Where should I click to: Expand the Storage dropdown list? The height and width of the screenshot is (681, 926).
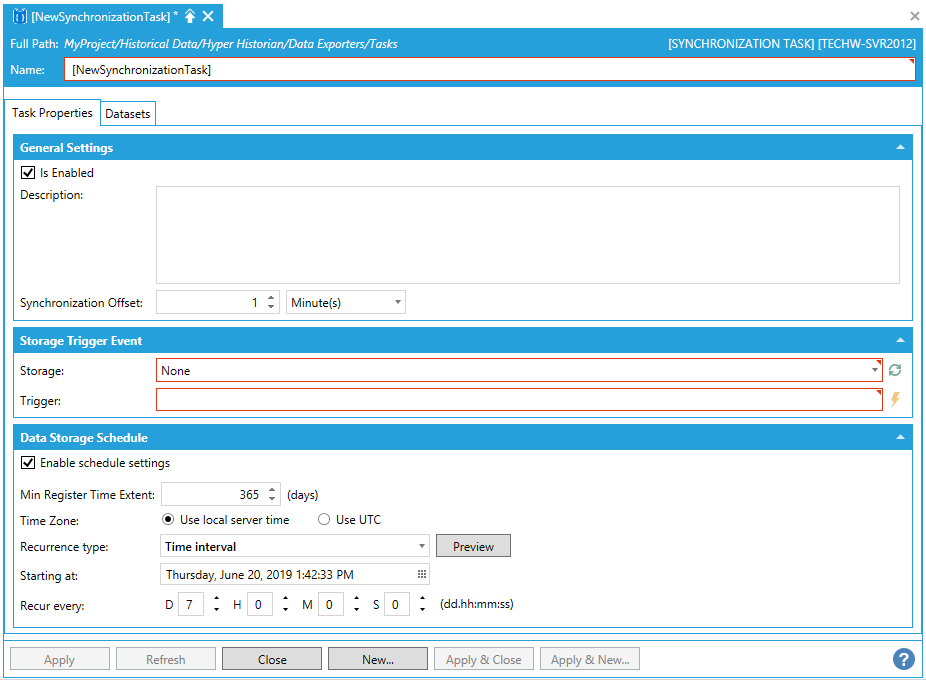(875, 371)
